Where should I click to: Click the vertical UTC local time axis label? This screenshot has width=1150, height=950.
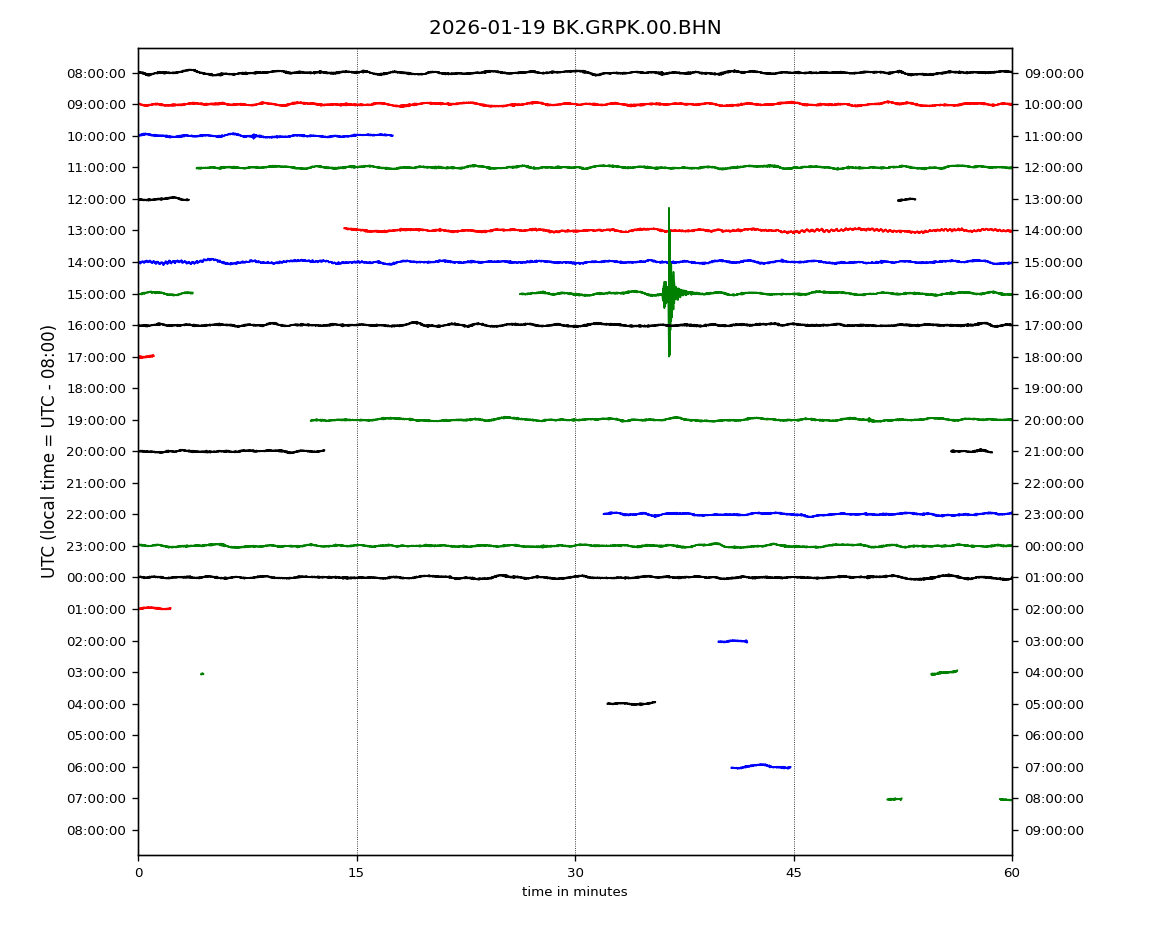coord(49,451)
